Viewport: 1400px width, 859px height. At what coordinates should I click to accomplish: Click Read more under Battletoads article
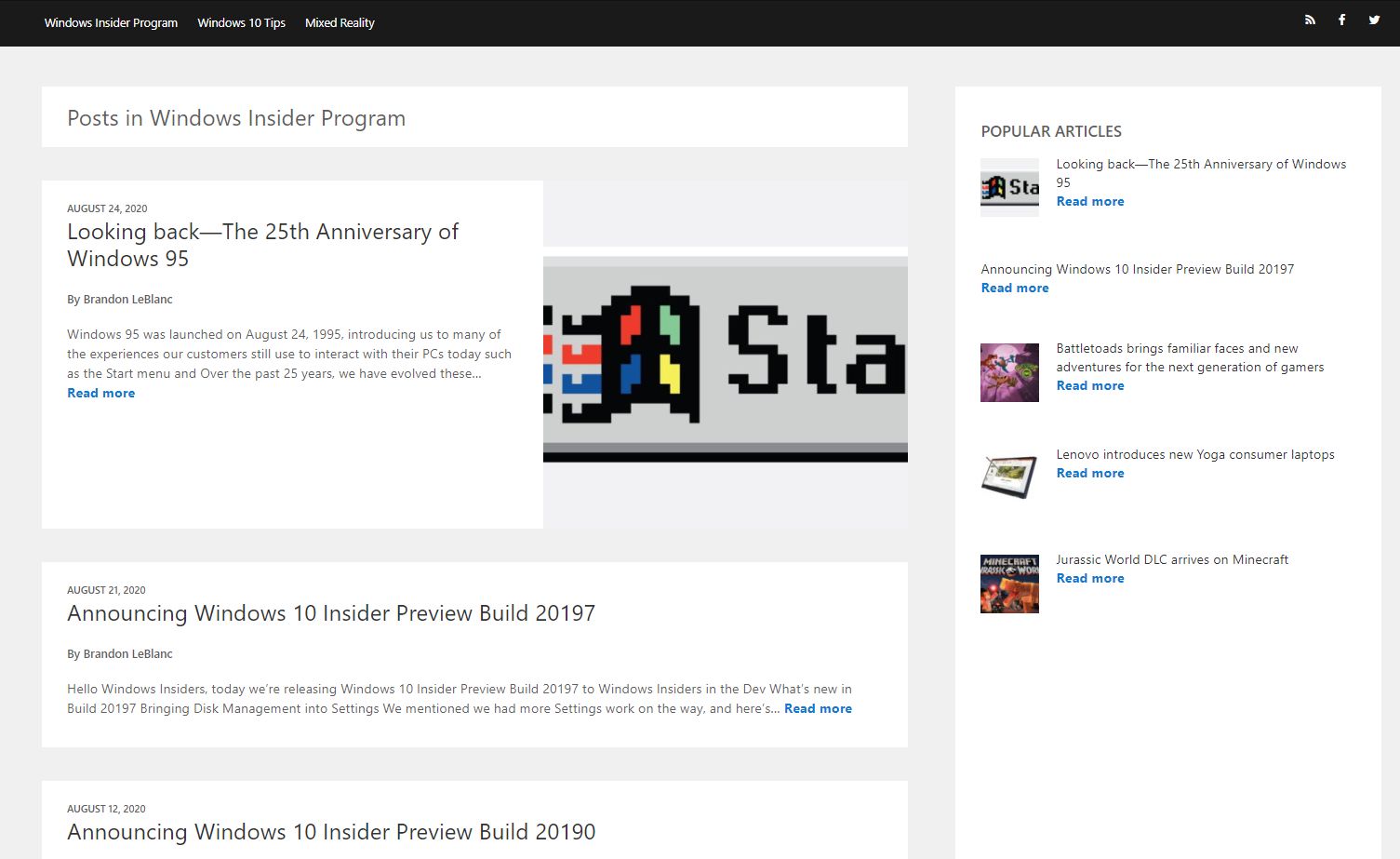coord(1090,385)
